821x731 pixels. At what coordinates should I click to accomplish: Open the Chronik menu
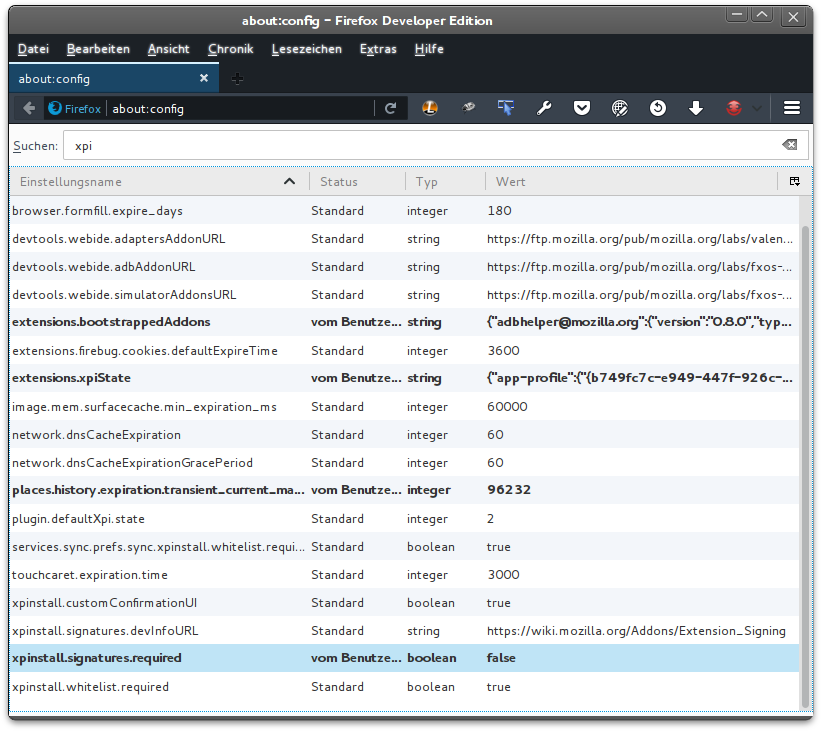[x=230, y=49]
